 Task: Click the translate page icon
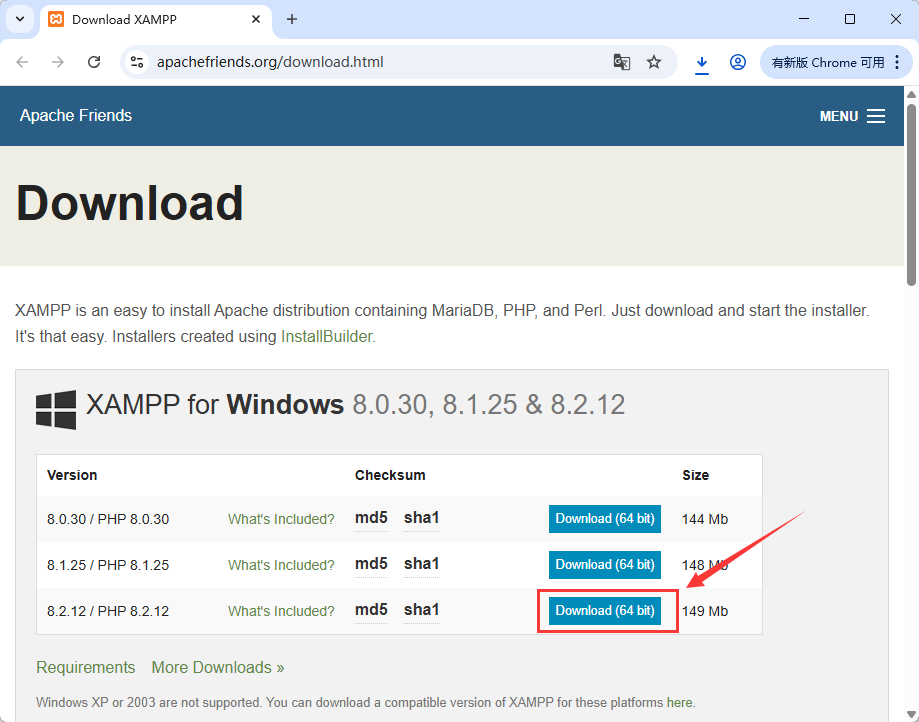click(621, 62)
